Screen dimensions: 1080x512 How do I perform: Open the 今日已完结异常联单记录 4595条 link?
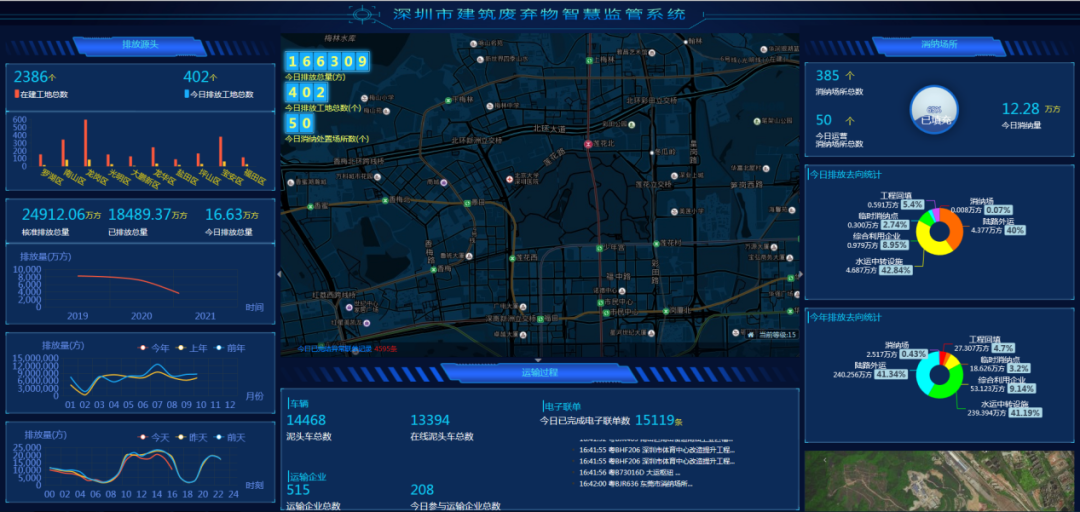pyautogui.click(x=347, y=349)
